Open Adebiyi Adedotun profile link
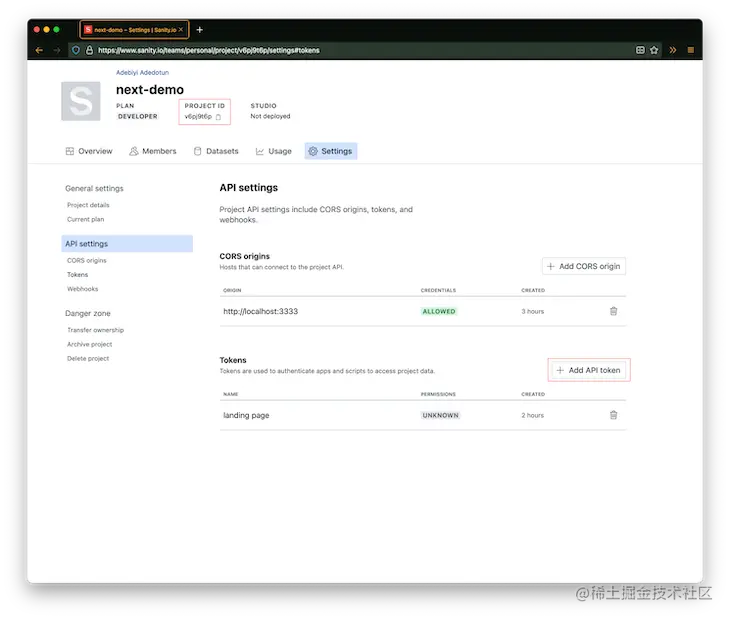This screenshot has height=619, width=730. click(x=142, y=73)
